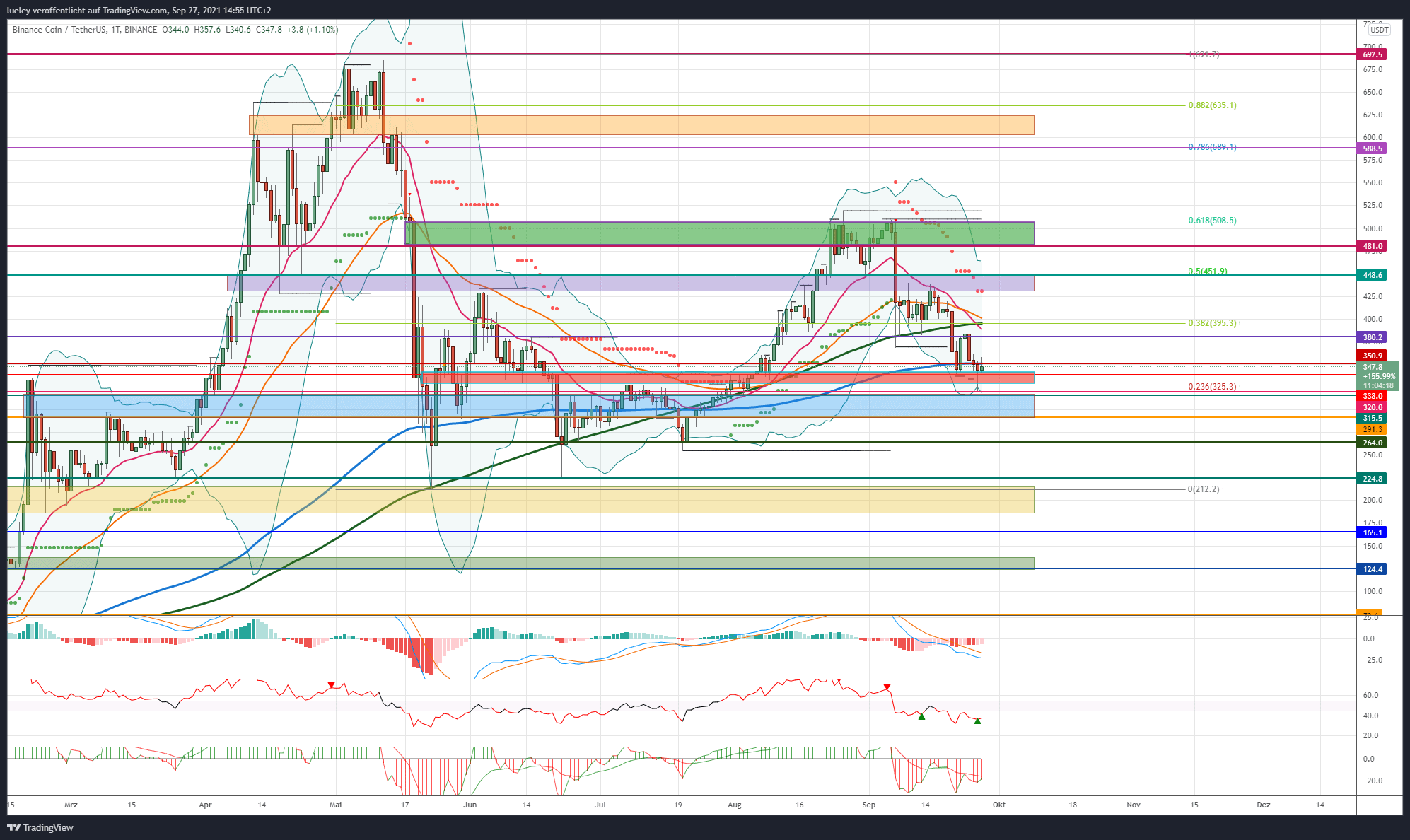
Task: Click the Mrz label on time axis
Action: 71,805
